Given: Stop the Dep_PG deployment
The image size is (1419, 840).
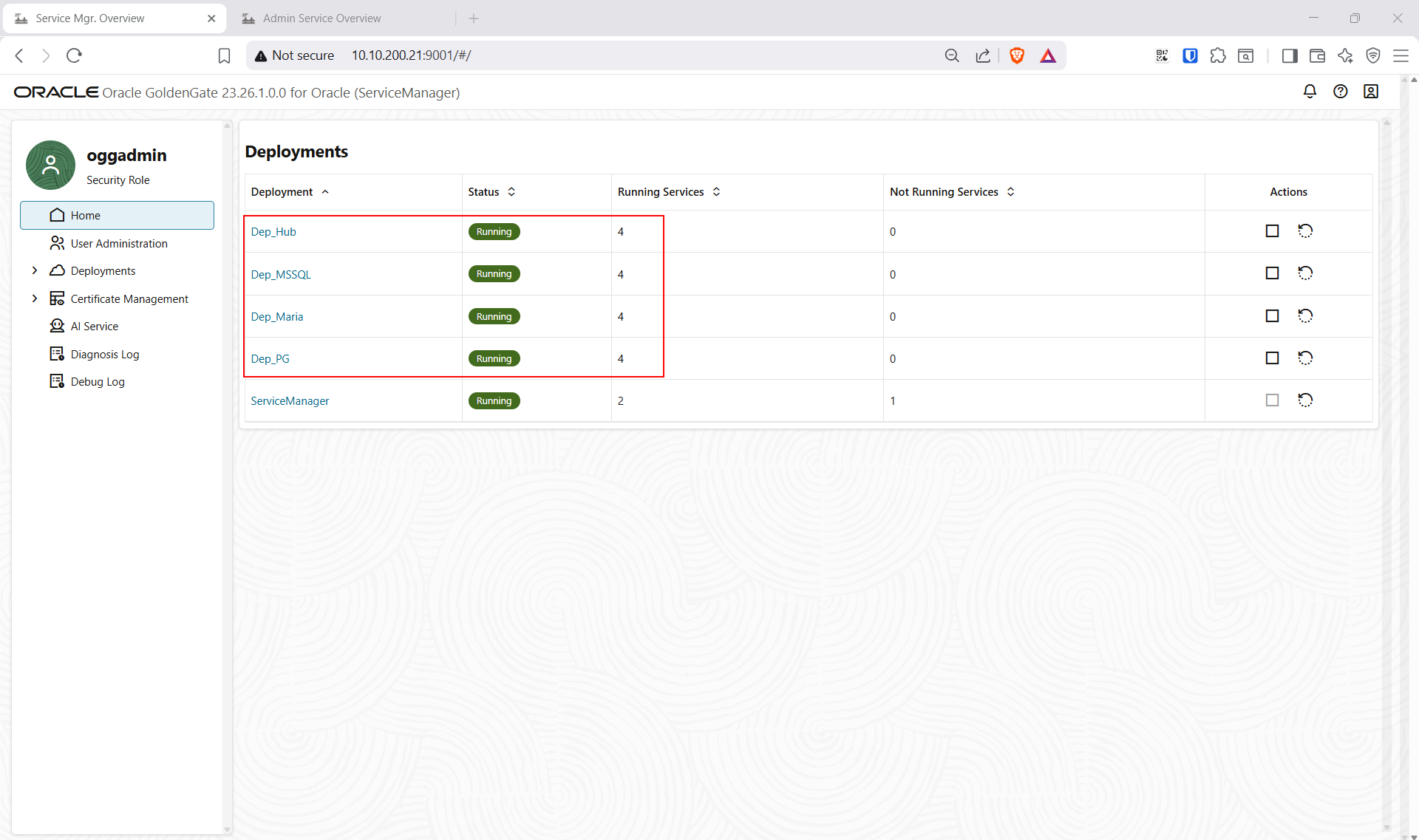Looking at the screenshot, I should point(1272,358).
